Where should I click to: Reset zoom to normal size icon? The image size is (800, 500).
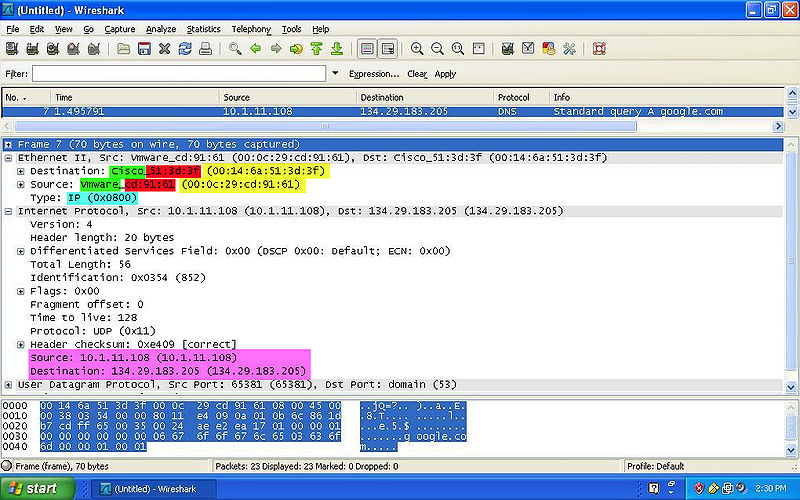(x=458, y=49)
